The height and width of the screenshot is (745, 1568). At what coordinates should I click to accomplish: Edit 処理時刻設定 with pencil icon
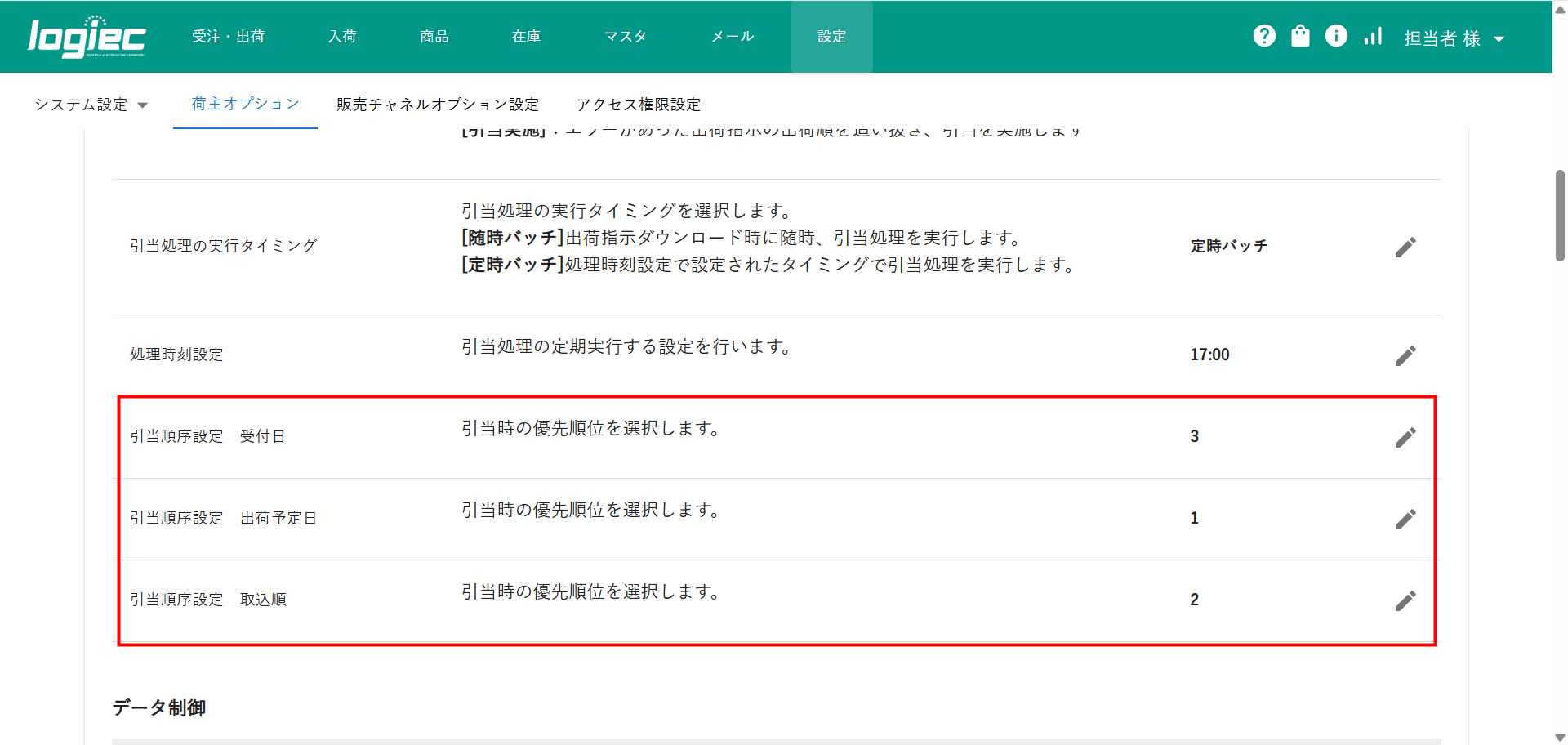[1405, 355]
